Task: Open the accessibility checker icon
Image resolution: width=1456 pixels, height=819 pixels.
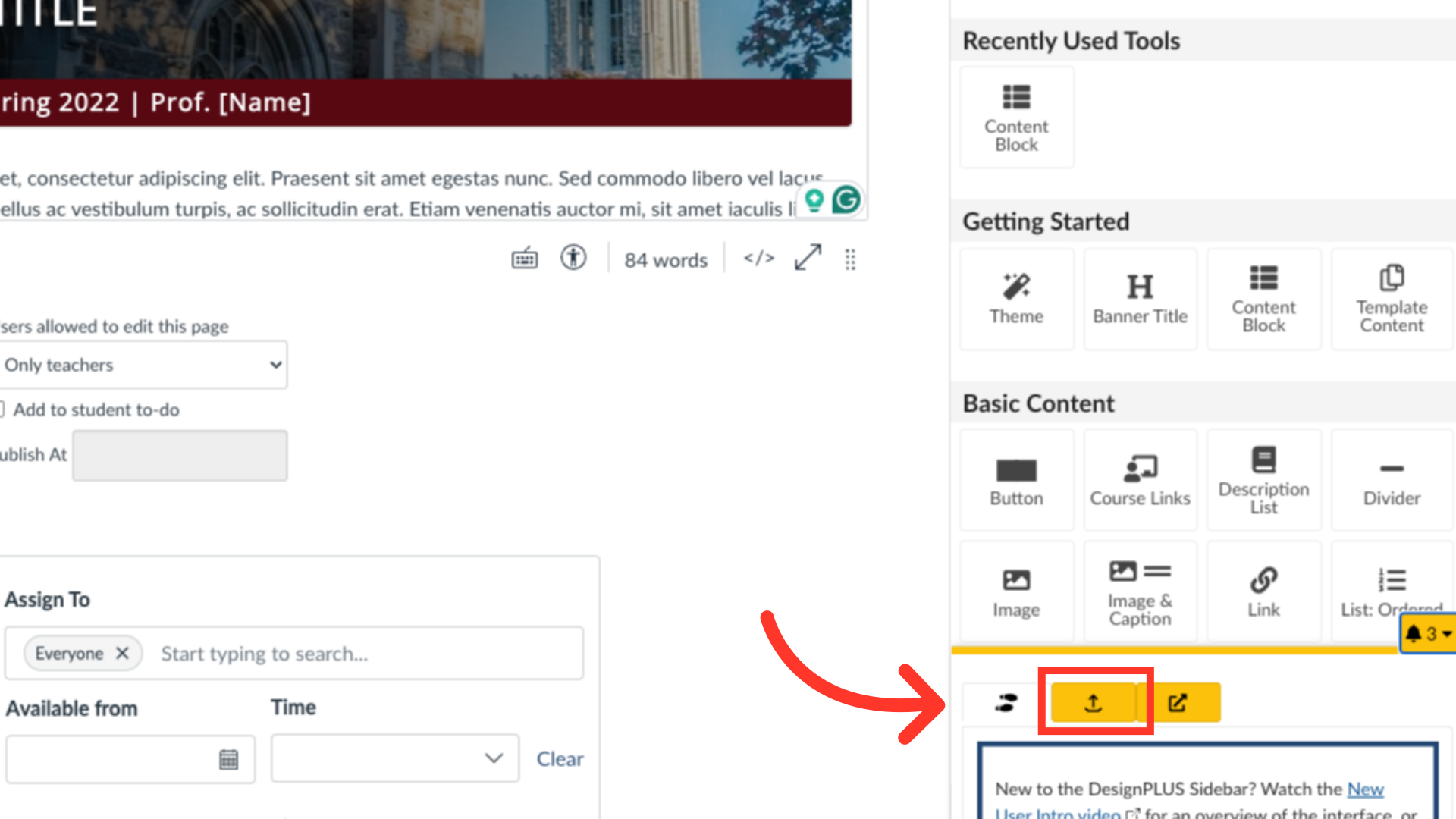Action: [x=573, y=258]
